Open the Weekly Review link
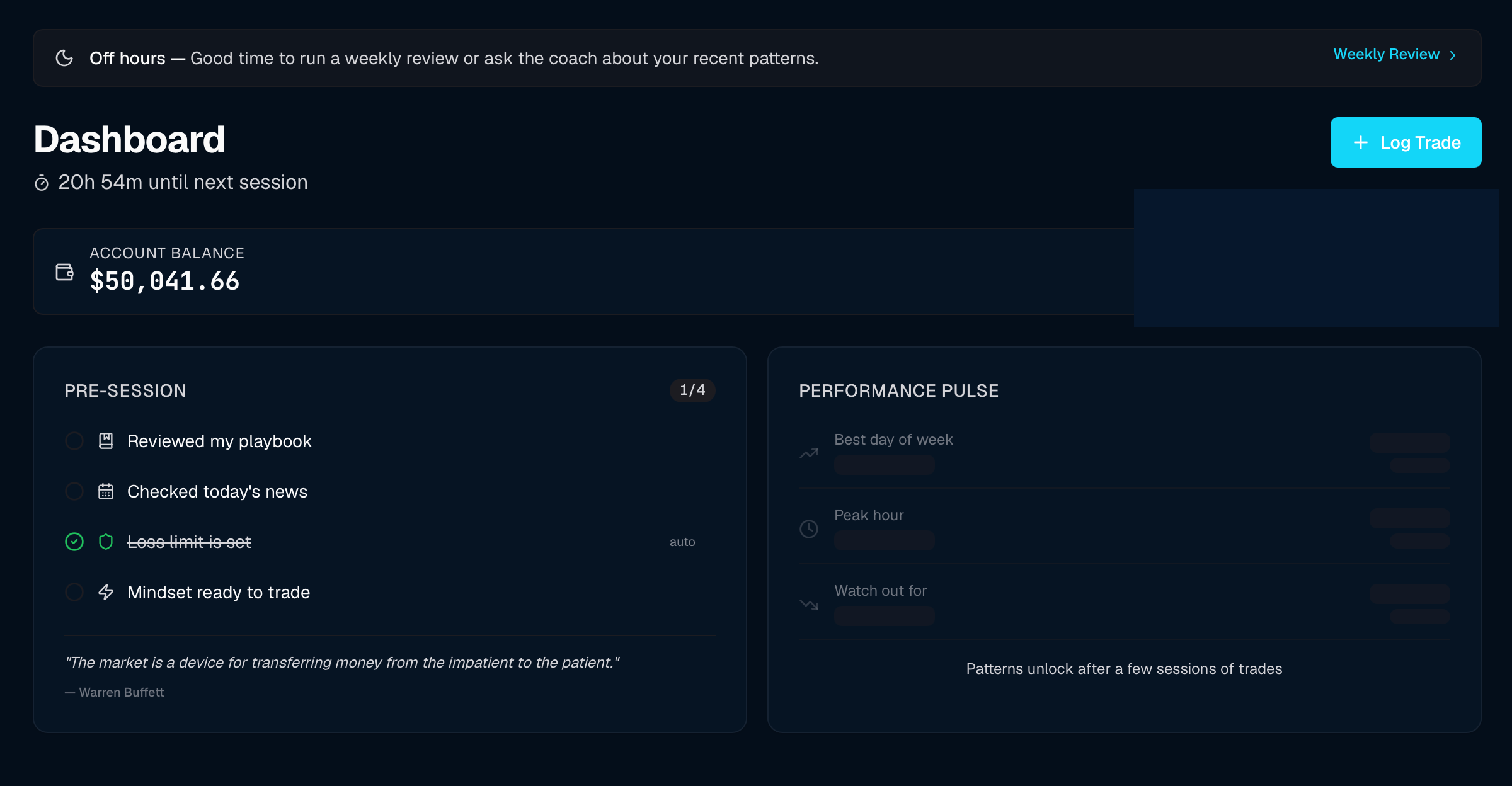The width and height of the screenshot is (1512, 786). click(x=1386, y=54)
